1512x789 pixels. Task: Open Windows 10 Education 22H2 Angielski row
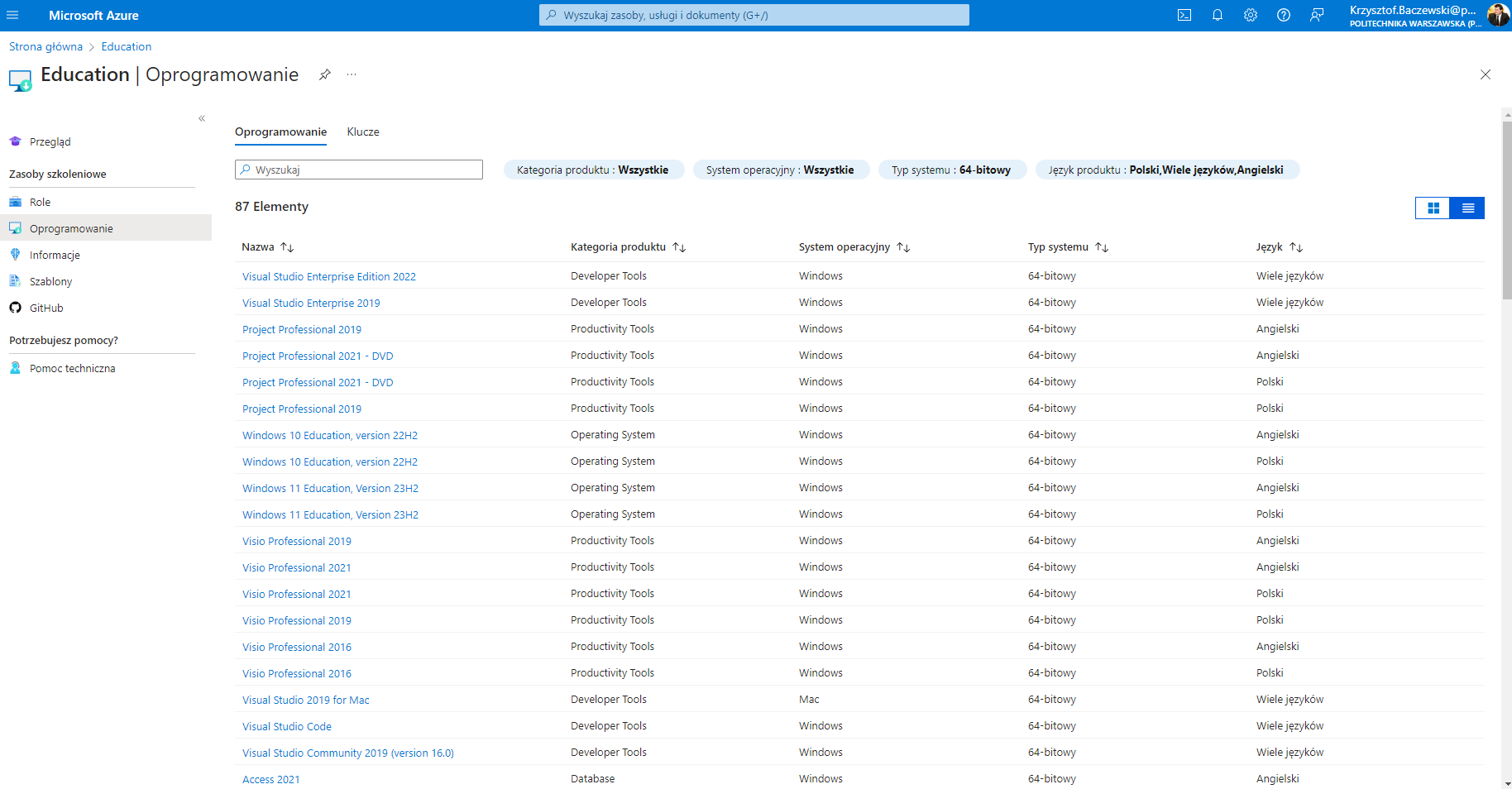point(330,435)
